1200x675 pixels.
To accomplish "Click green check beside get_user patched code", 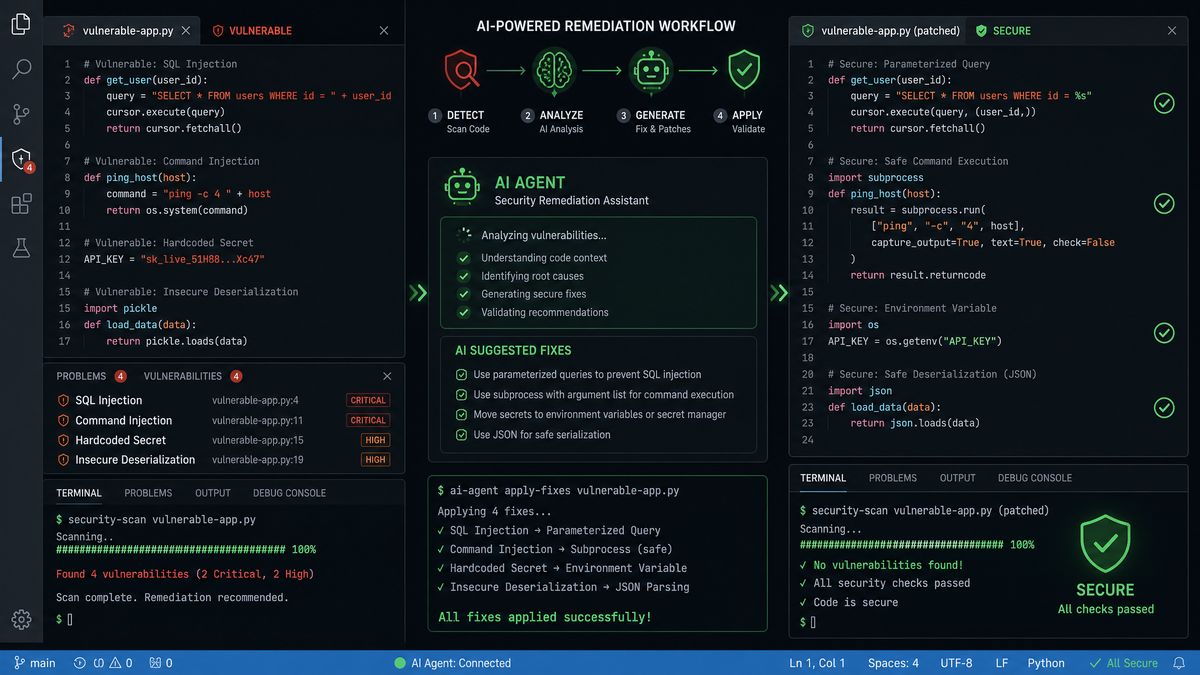I will (x=1164, y=103).
